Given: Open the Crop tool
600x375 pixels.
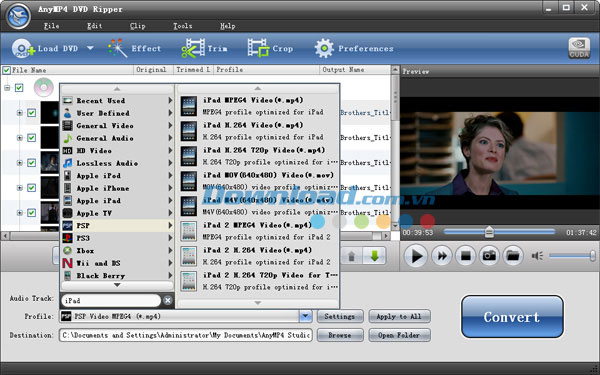Looking at the screenshot, I should (x=258, y=49).
